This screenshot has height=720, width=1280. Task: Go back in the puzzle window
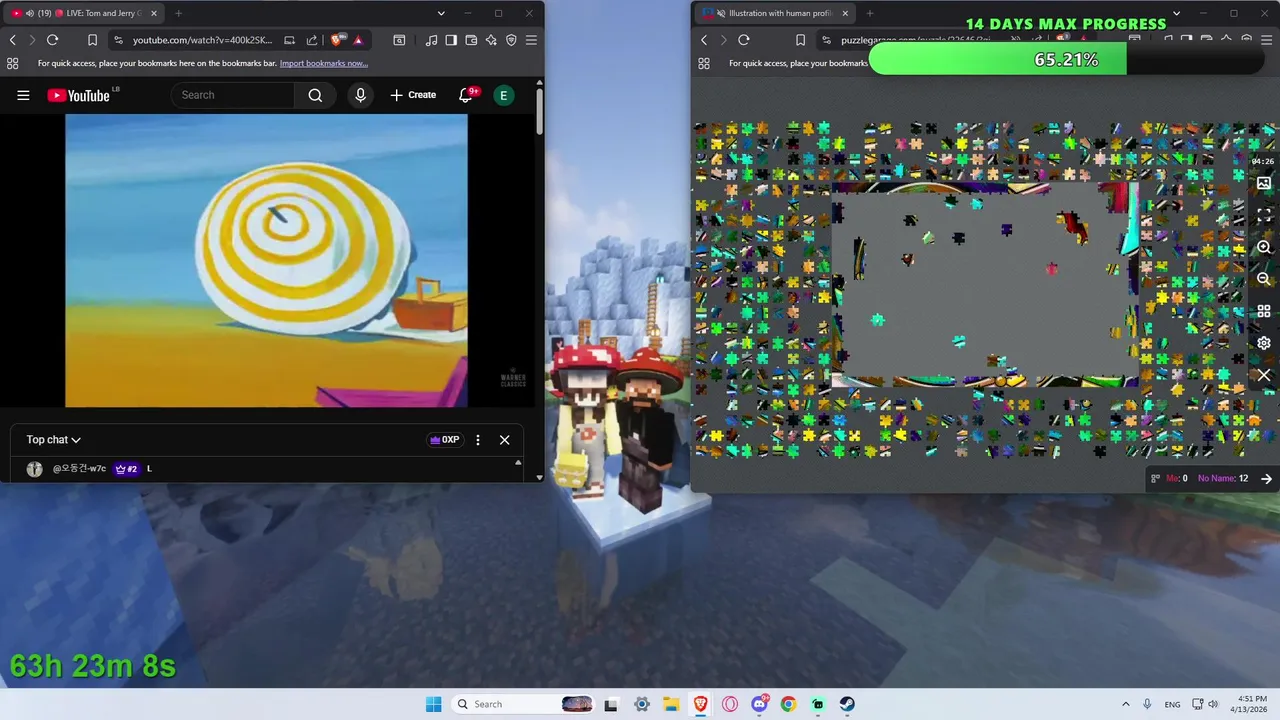[704, 40]
